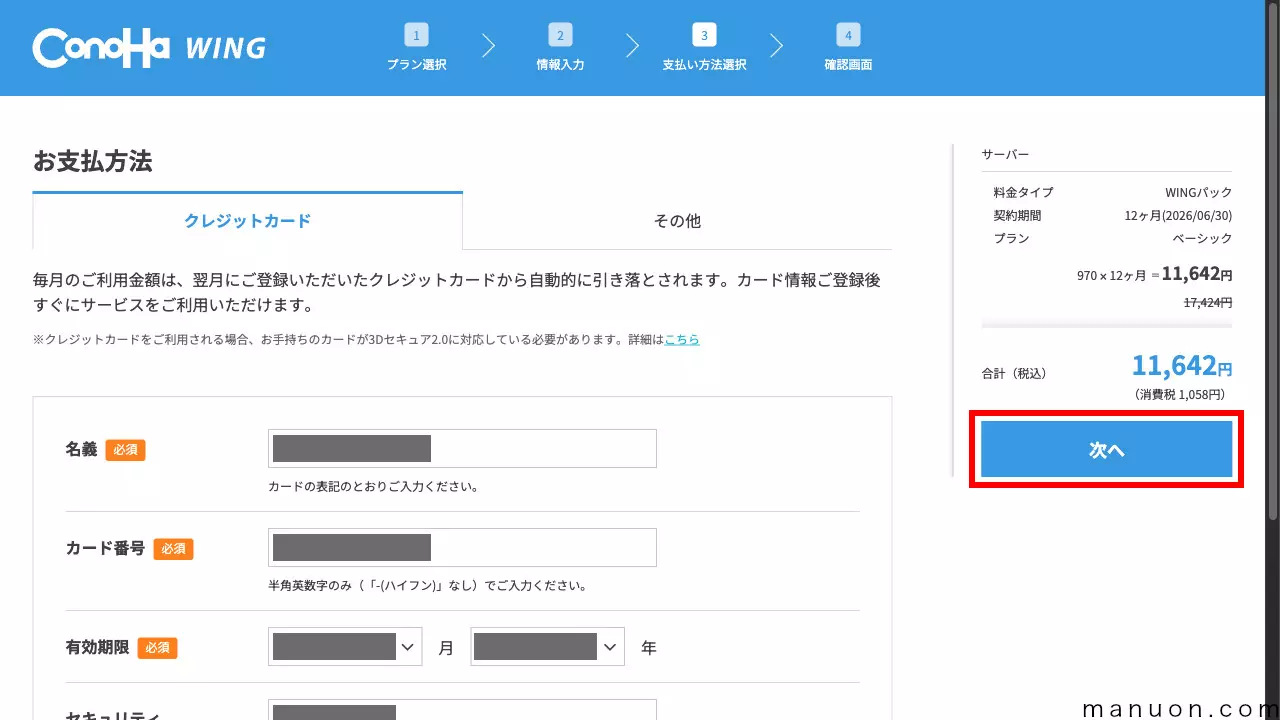Open the こちら link about 3D Secure
The image size is (1280, 720).
pos(681,339)
